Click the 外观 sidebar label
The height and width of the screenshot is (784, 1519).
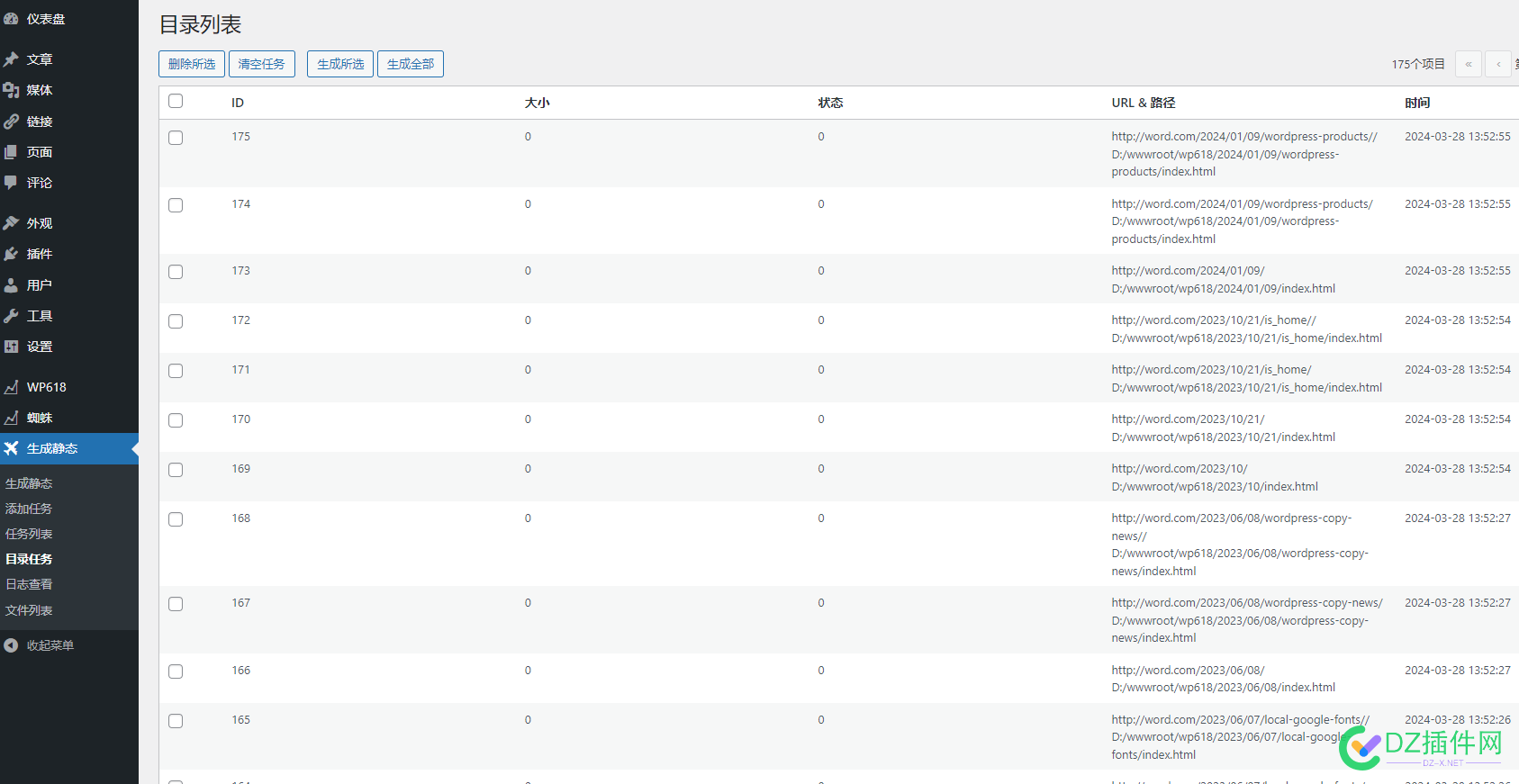coord(40,223)
